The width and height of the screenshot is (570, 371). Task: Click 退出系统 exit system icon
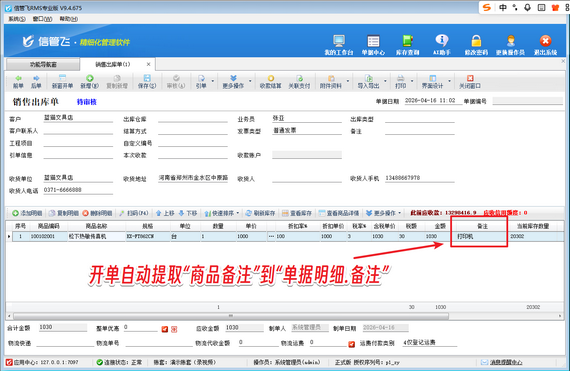[545, 45]
